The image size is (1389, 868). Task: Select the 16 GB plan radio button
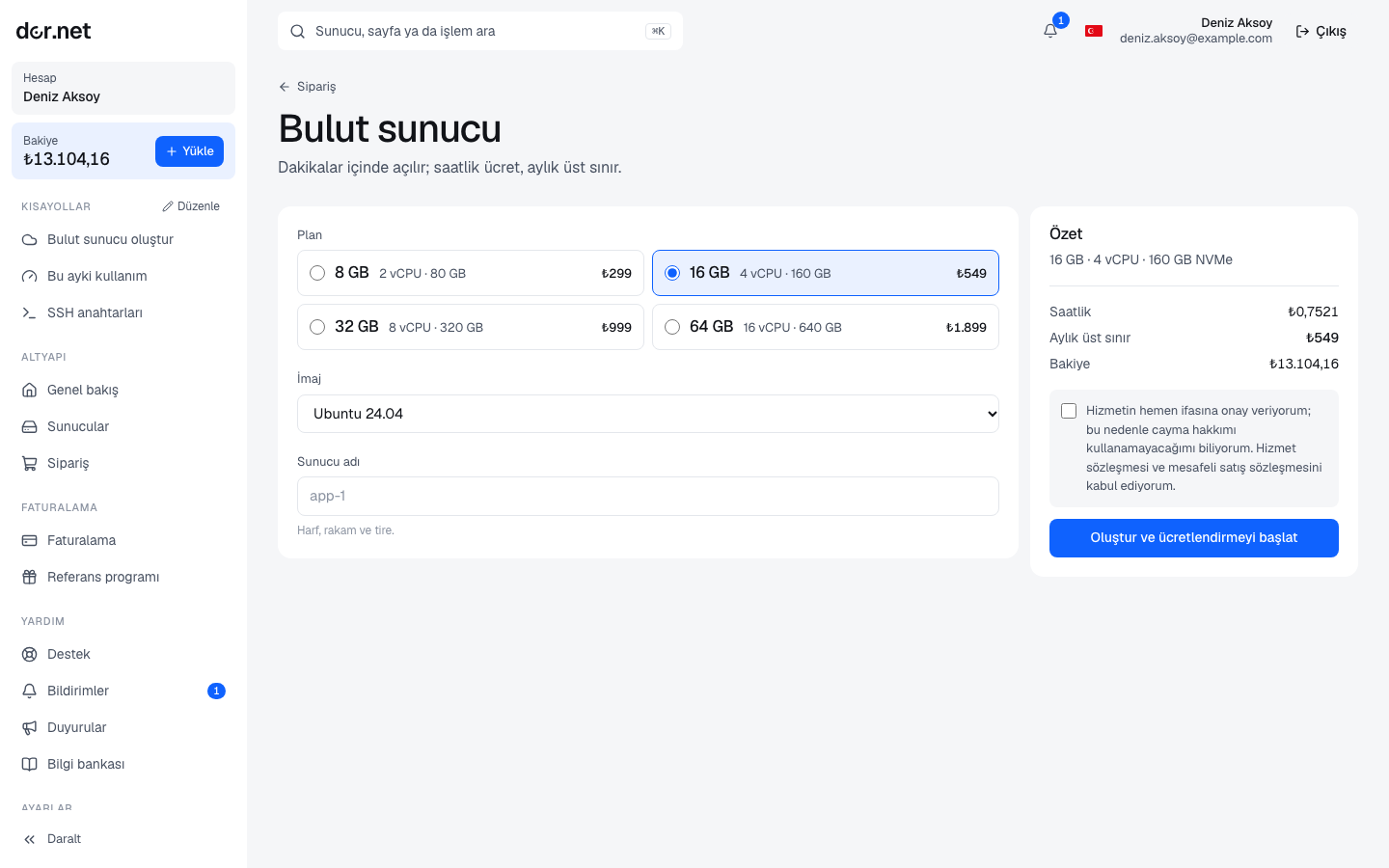(x=672, y=273)
